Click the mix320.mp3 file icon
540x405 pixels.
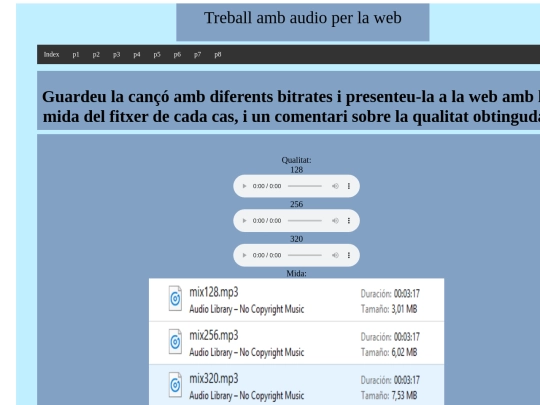pos(175,385)
